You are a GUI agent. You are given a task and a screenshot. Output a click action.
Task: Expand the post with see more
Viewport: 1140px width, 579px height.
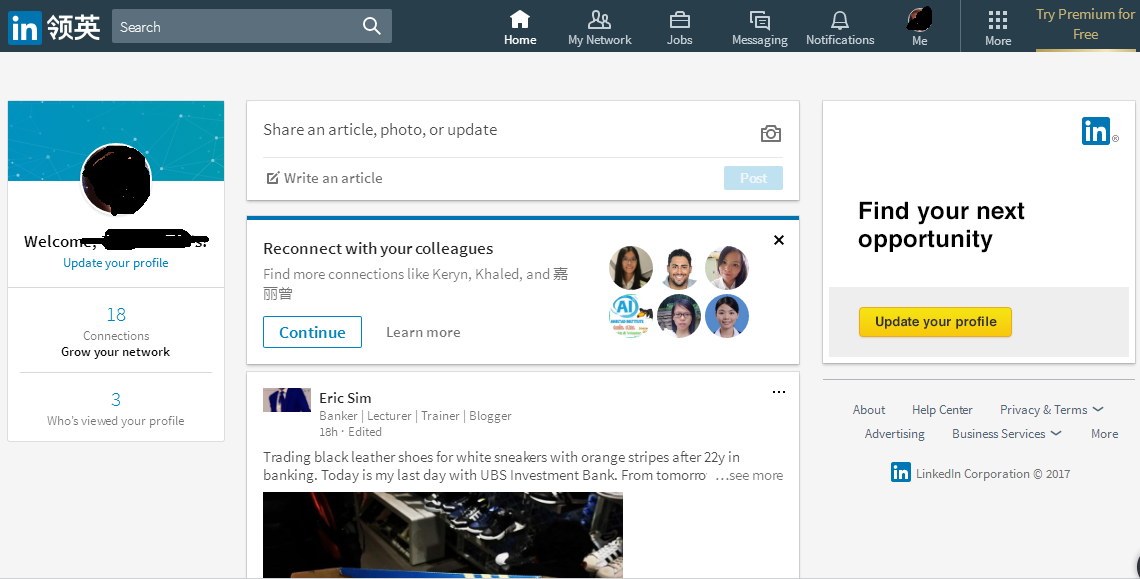click(x=749, y=476)
